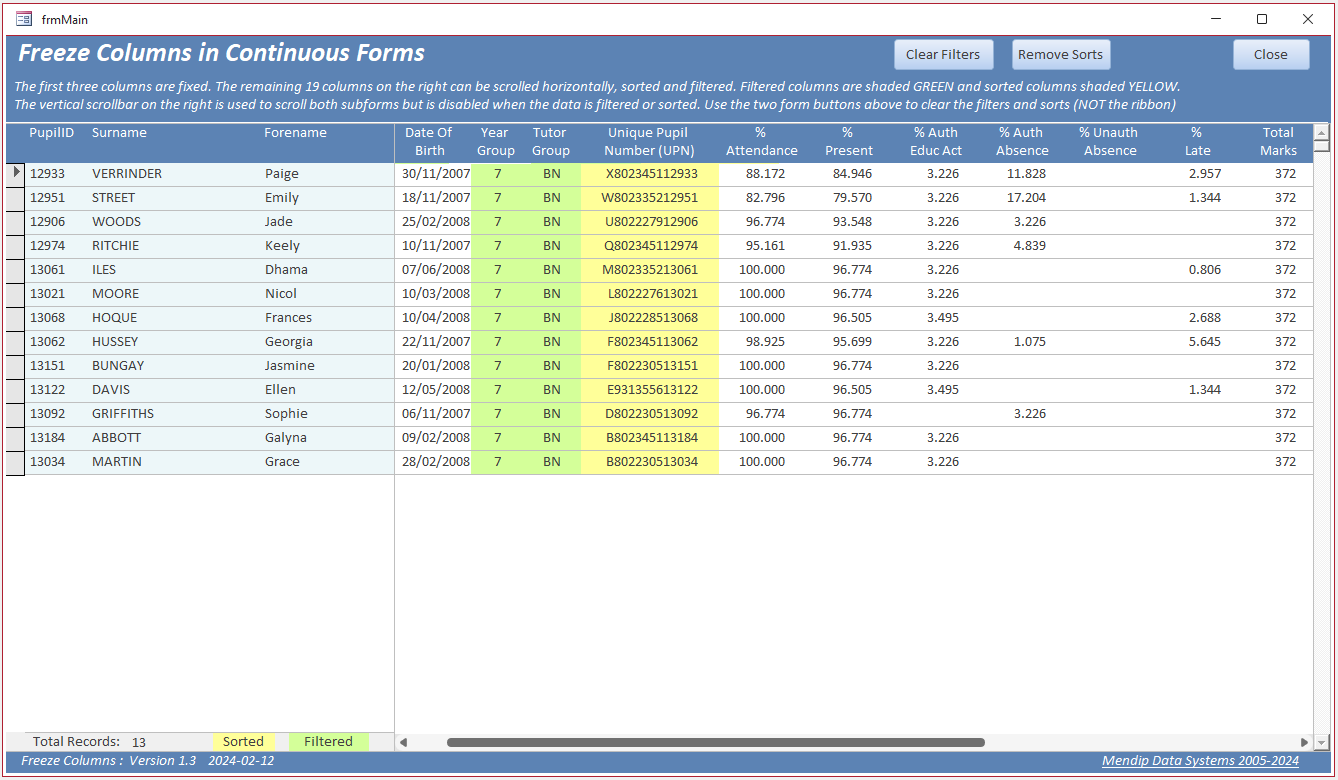Image resolution: width=1338 pixels, height=780 pixels.
Task: Click the PupilID column header
Action: coord(51,132)
